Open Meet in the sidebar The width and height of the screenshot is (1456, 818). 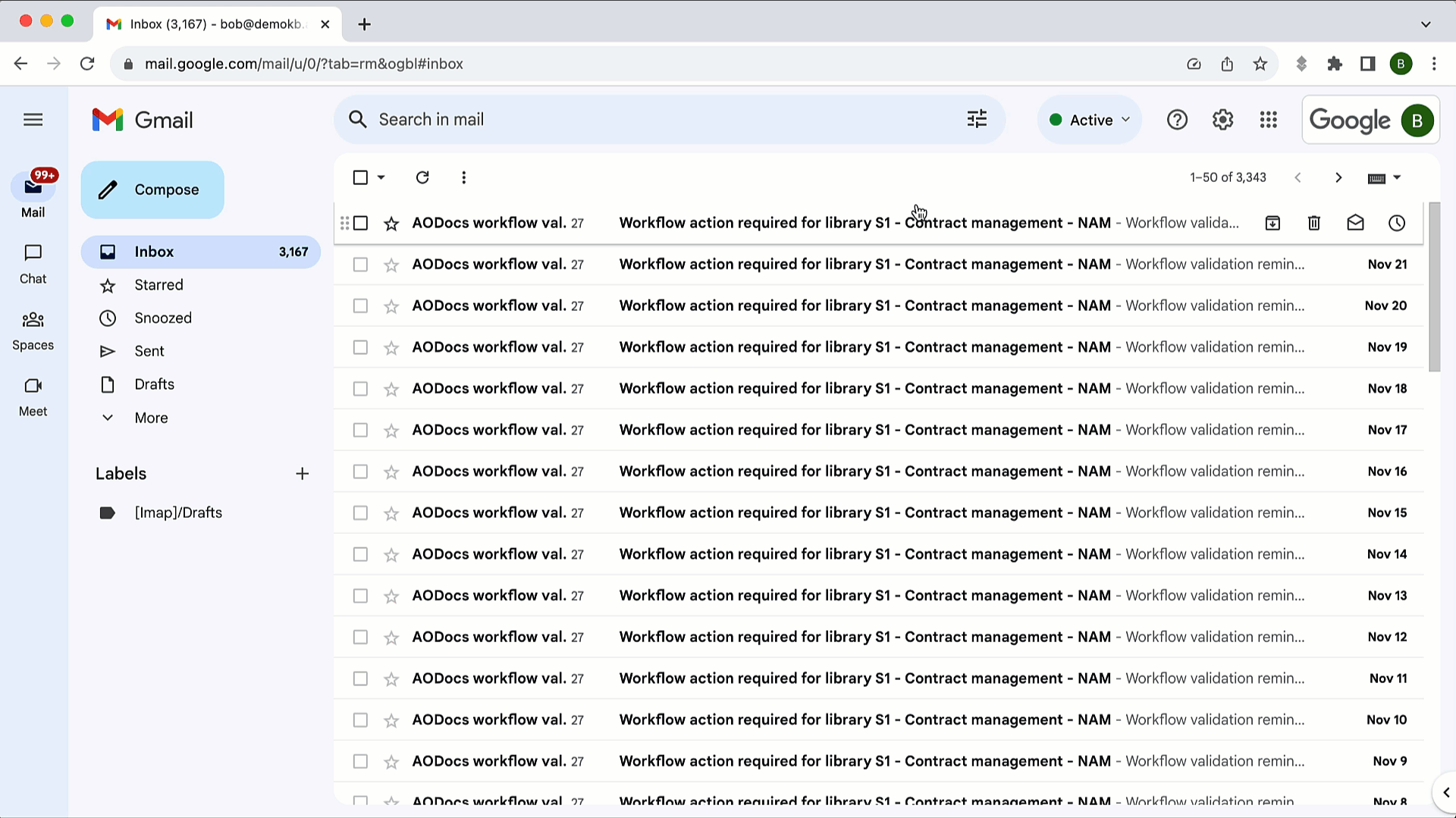pos(33,397)
